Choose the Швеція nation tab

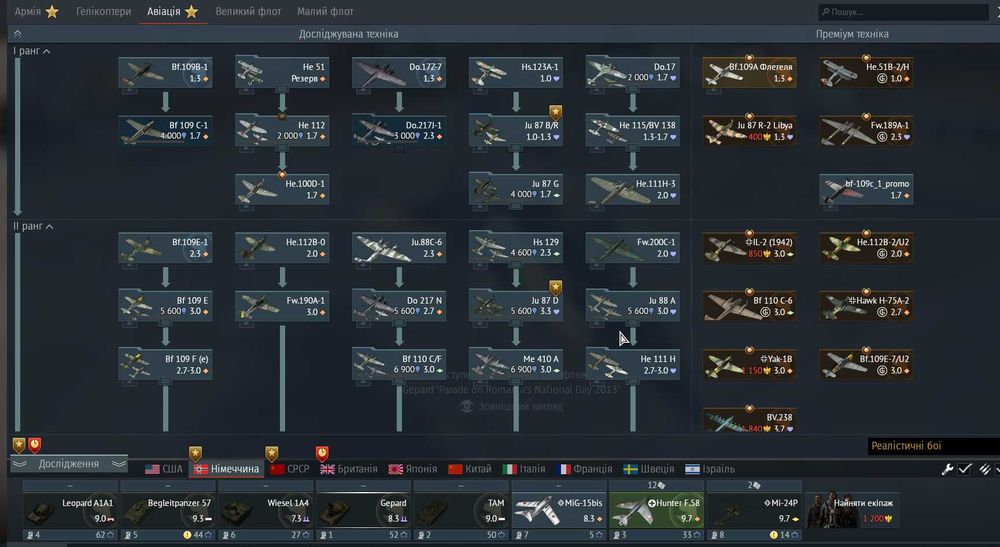tap(649, 469)
